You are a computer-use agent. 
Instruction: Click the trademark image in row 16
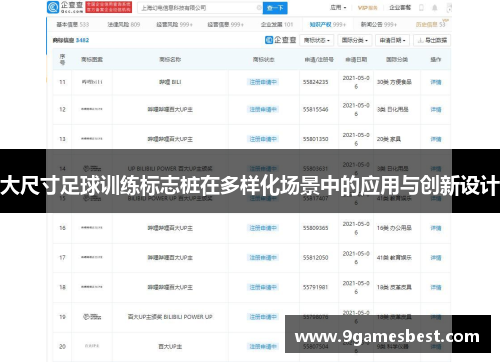[92, 228]
